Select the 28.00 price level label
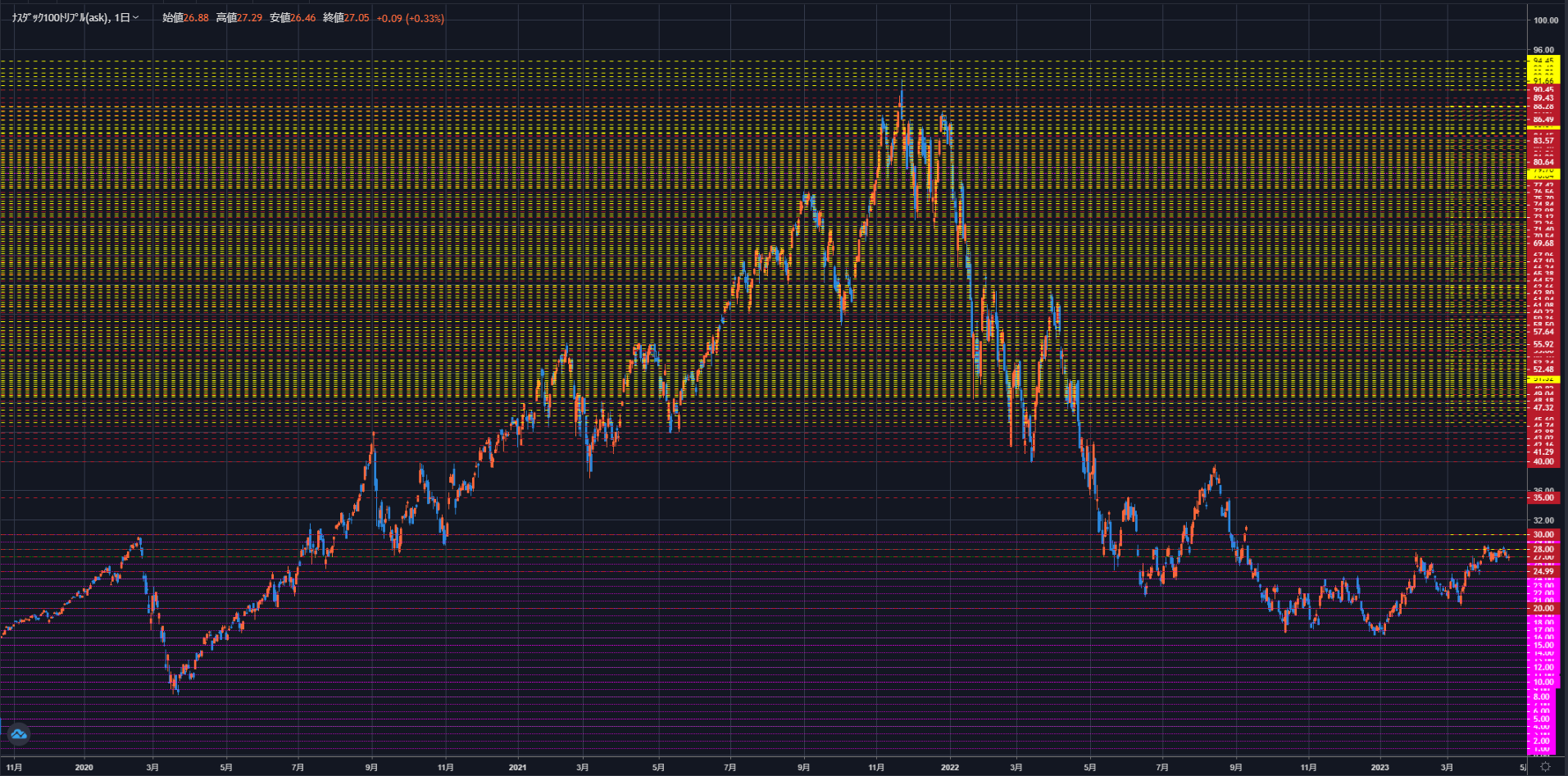The image size is (1568, 776). pyautogui.click(x=1543, y=549)
